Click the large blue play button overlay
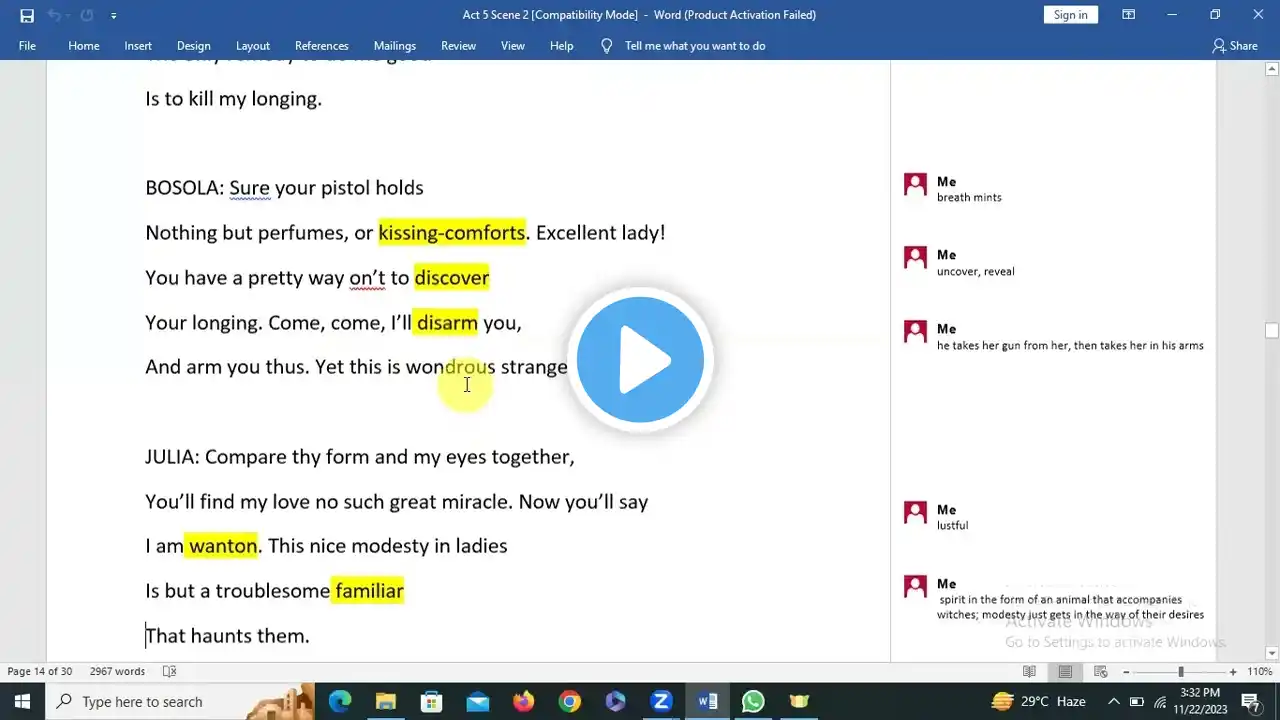 (641, 361)
